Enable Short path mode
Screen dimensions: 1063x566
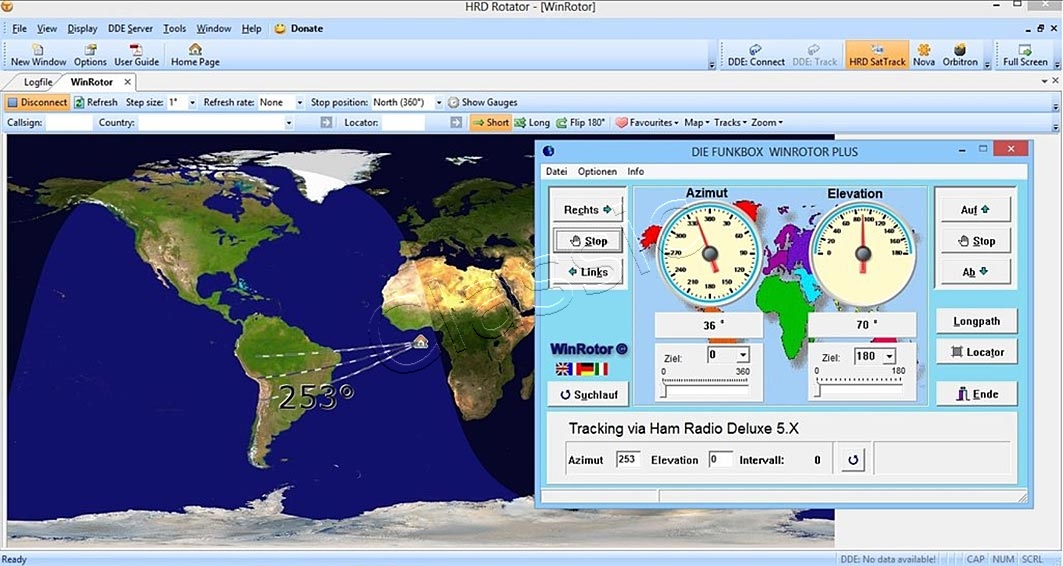tap(490, 123)
